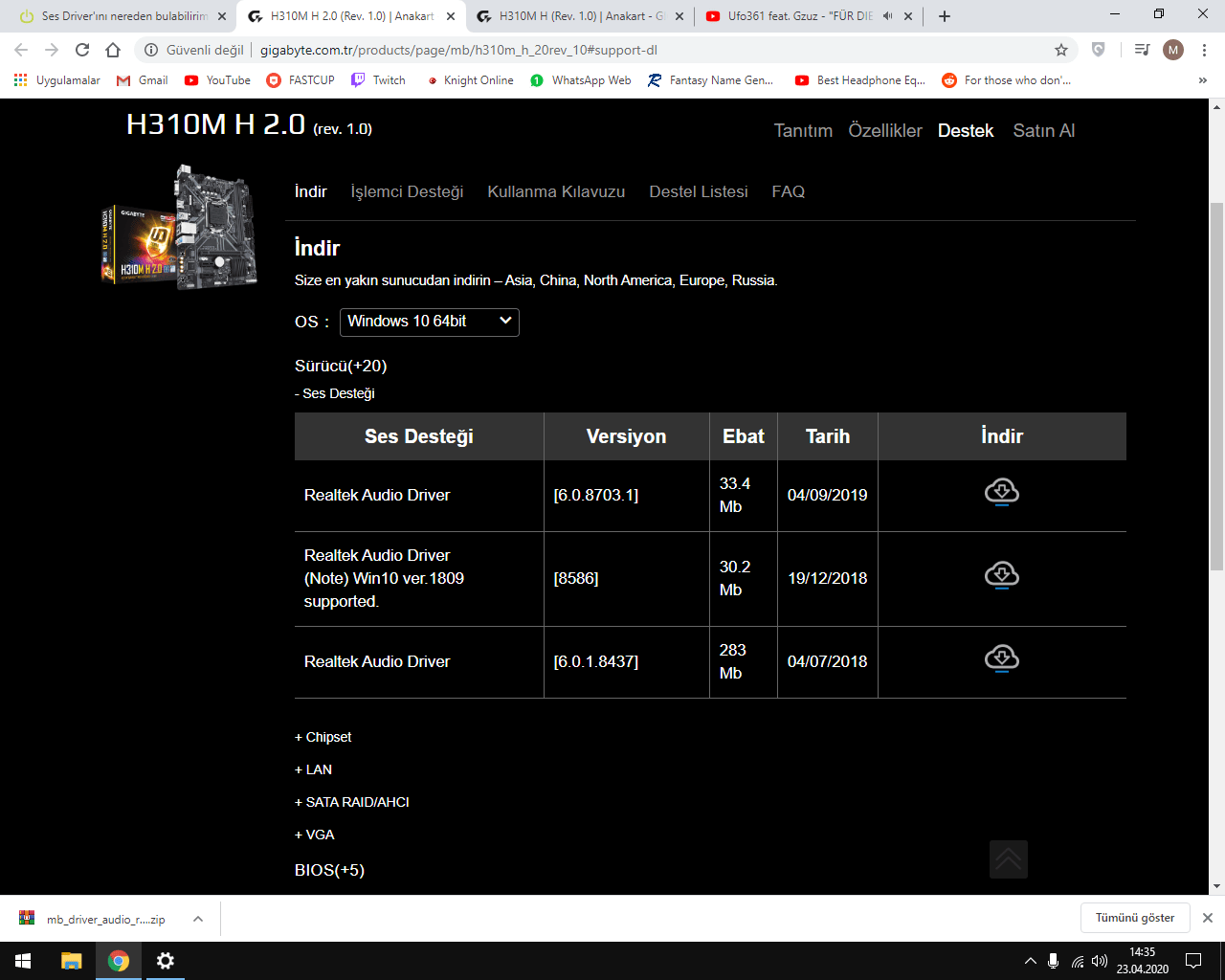Click the H310M H 2.0 motherboard product image
This screenshot has height=980, width=1225.
[179, 228]
